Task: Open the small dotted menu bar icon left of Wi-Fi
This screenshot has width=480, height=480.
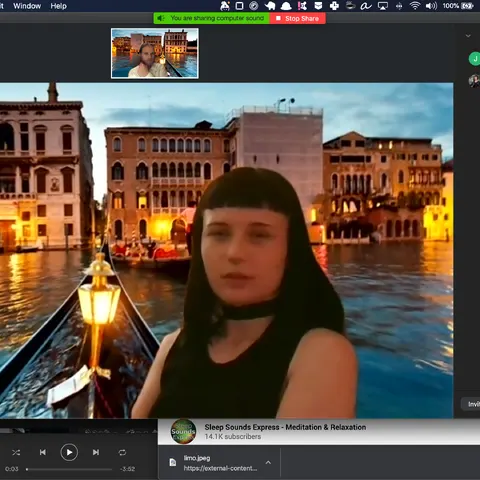Action: point(399,6)
